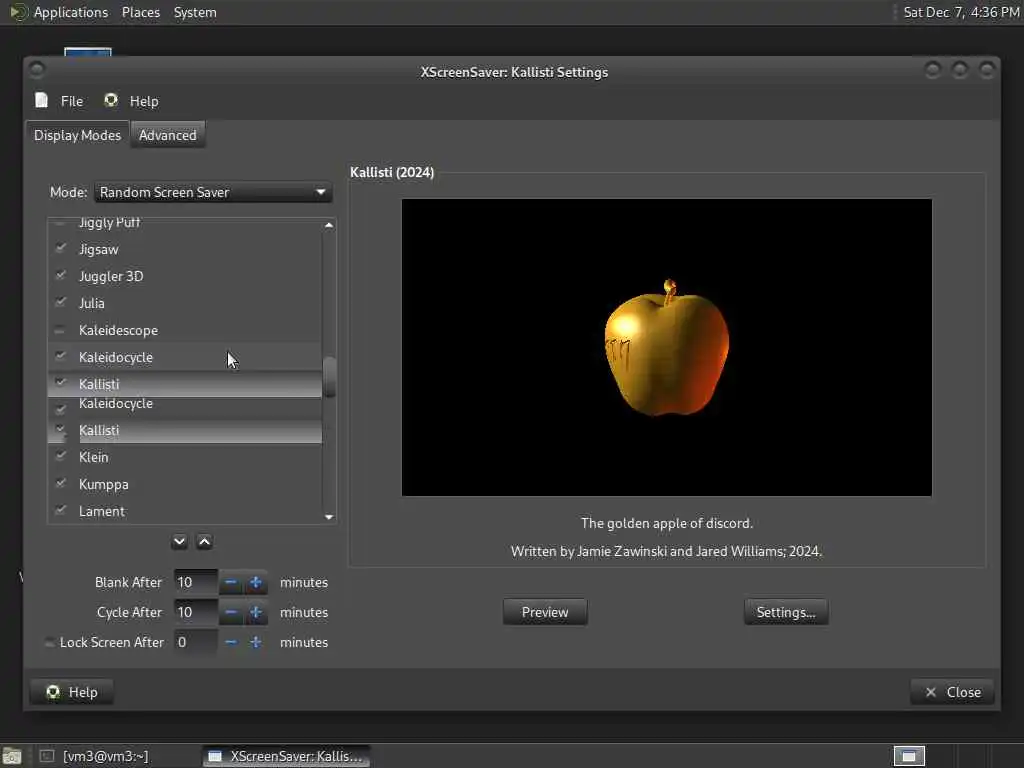Switch to the Display Modes tab
The height and width of the screenshot is (768, 1024).
(78, 135)
